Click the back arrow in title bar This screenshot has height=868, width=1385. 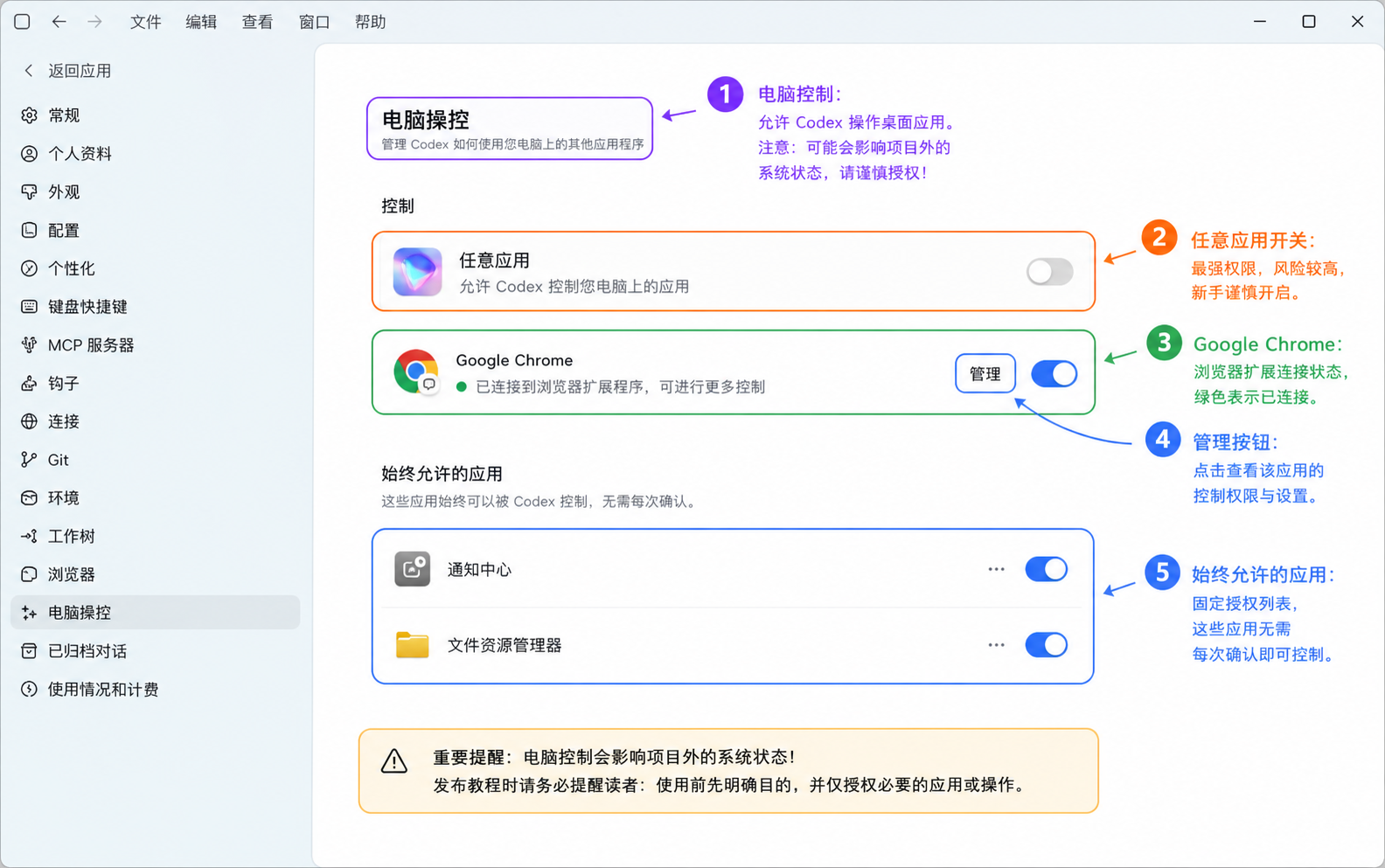click(x=59, y=22)
